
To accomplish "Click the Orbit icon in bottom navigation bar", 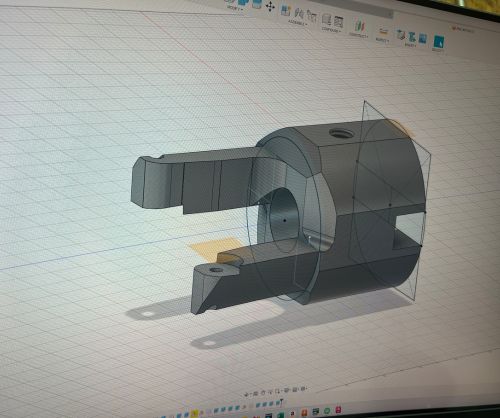I will 246,394.
